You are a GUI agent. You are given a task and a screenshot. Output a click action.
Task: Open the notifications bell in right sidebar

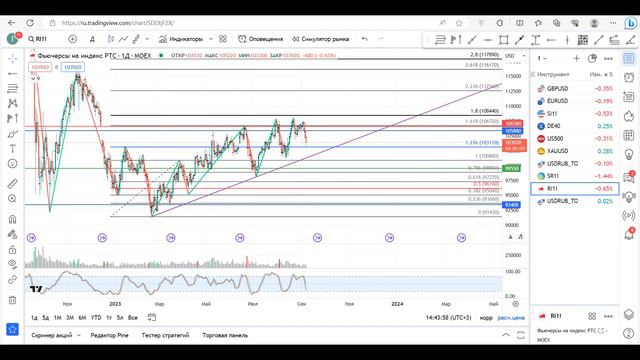click(x=629, y=234)
